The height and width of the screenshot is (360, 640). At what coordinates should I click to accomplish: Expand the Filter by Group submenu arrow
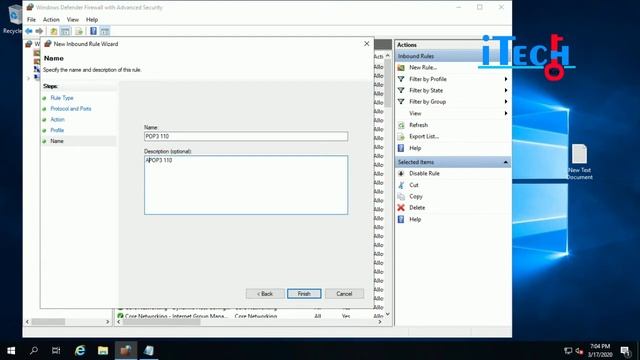(x=506, y=102)
